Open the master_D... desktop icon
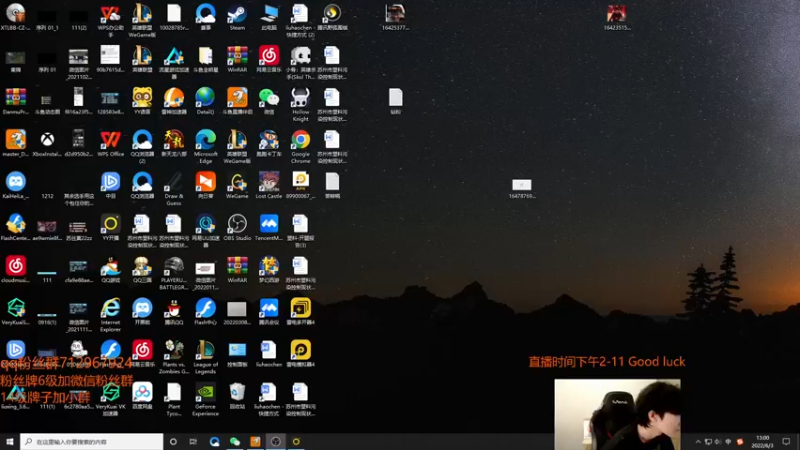The image size is (800, 450). click(x=15, y=143)
